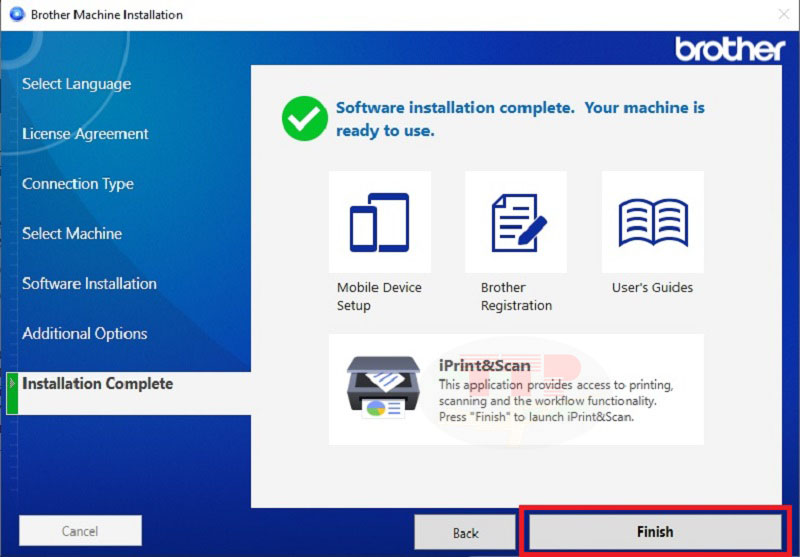Jump to the Select Machine step
This screenshot has height=557, width=800.
72,234
